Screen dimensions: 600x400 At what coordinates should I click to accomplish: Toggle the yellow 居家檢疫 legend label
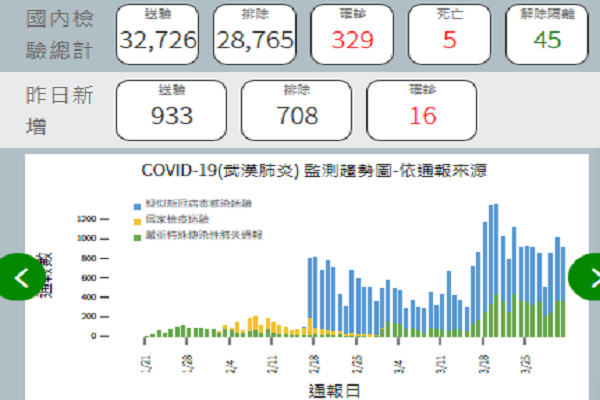click(x=177, y=219)
